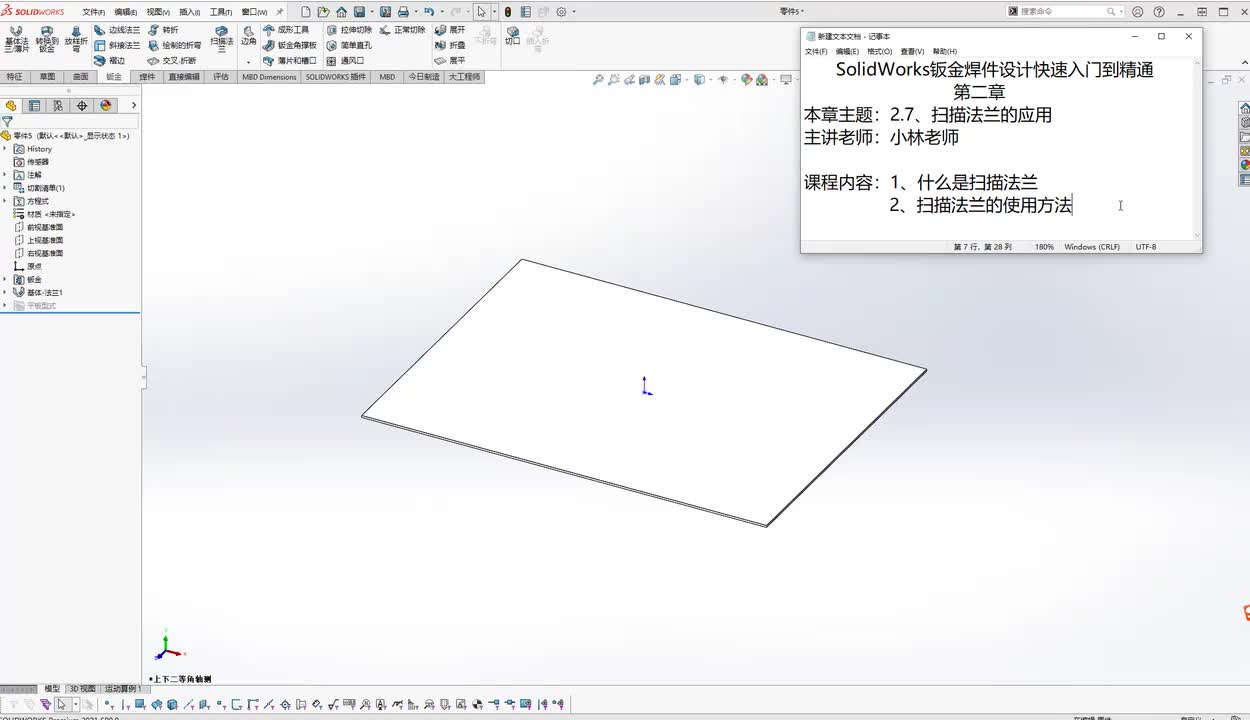
Task: Choose the 简单直孔 simple hole tool
Action: click(349, 45)
